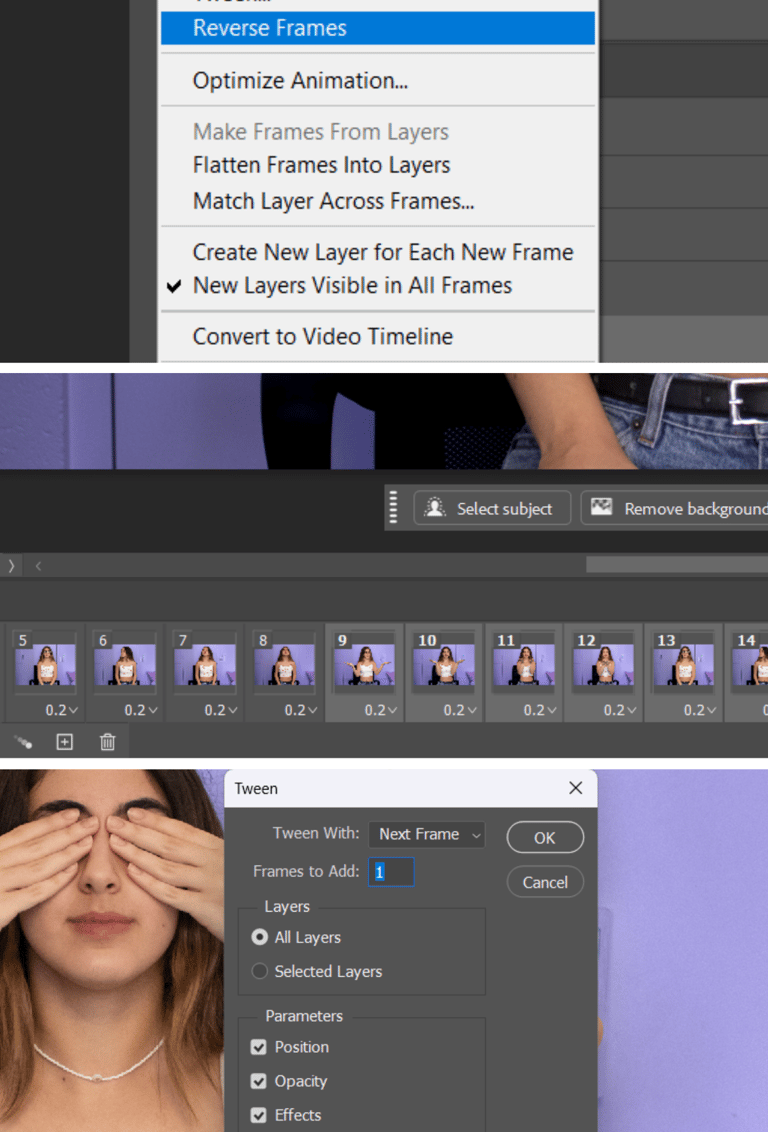Cancel the Tween dialog
The width and height of the screenshot is (768, 1132).
545,882
